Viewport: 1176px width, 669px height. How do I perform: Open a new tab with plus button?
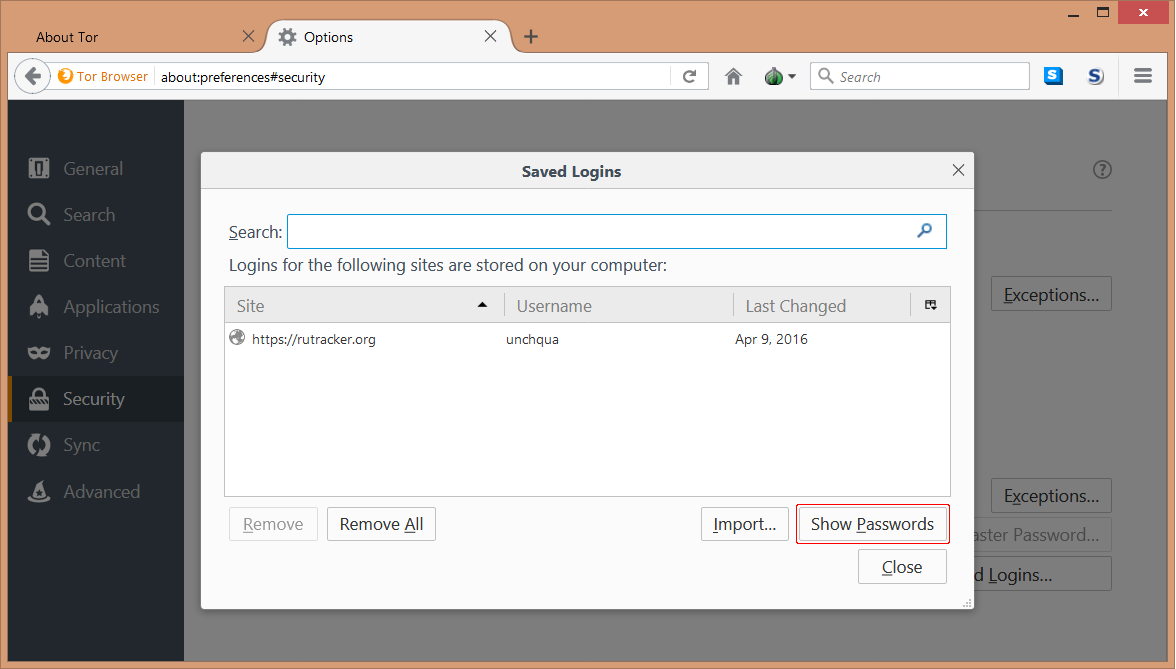[531, 37]
